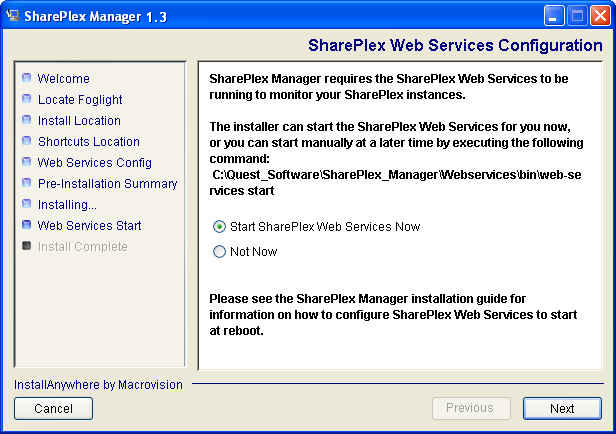Click the Web Services Config step label
This screenshot has height=434, width=616.
(95, 163)
